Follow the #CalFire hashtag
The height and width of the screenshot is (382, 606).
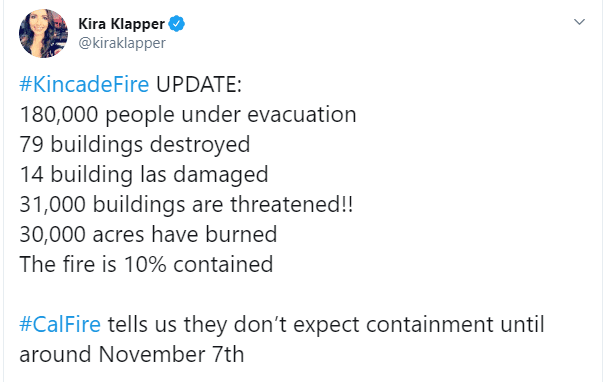pos(60,324)
